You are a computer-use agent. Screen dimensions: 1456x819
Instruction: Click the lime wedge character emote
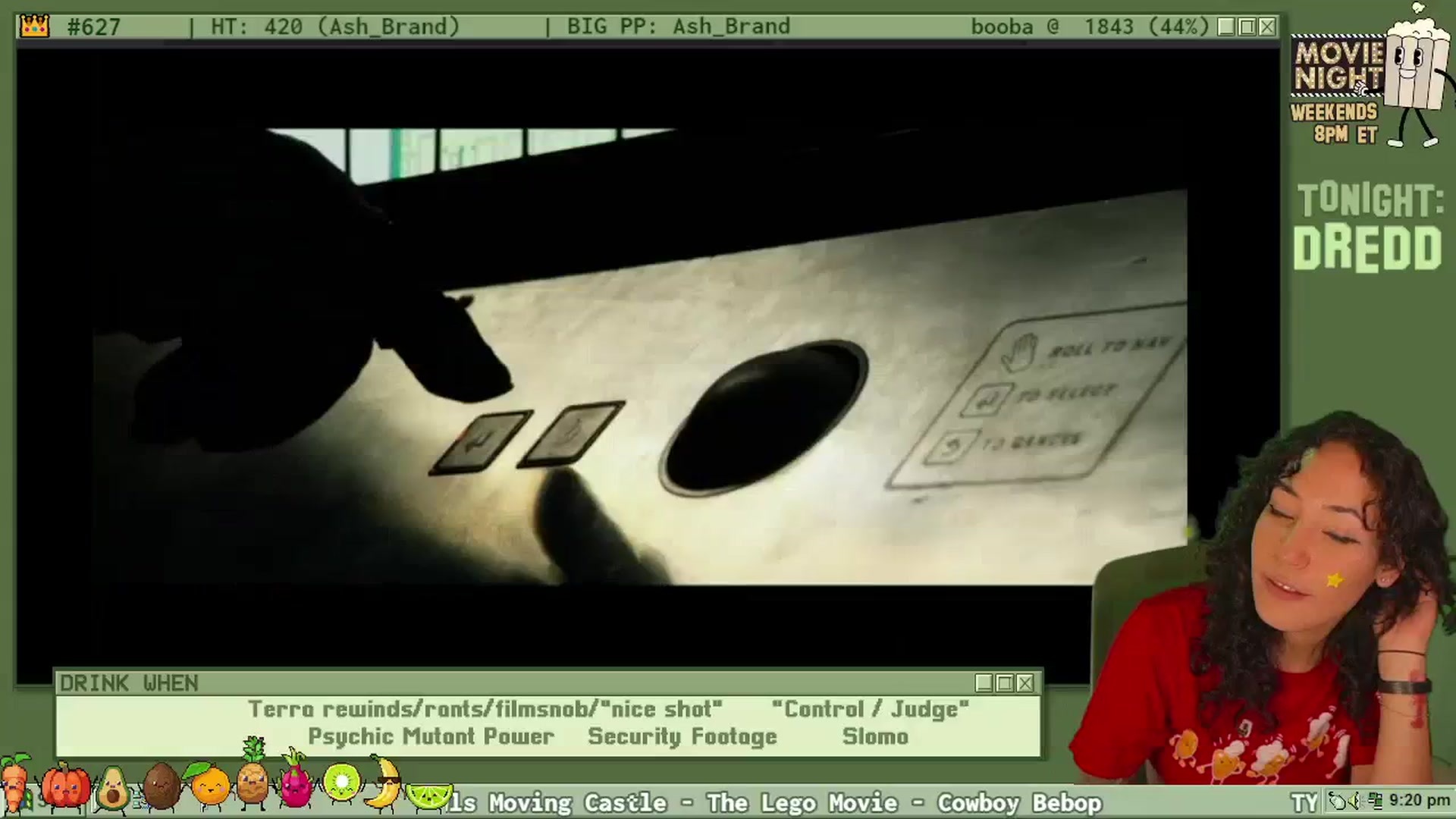point(429,796)
